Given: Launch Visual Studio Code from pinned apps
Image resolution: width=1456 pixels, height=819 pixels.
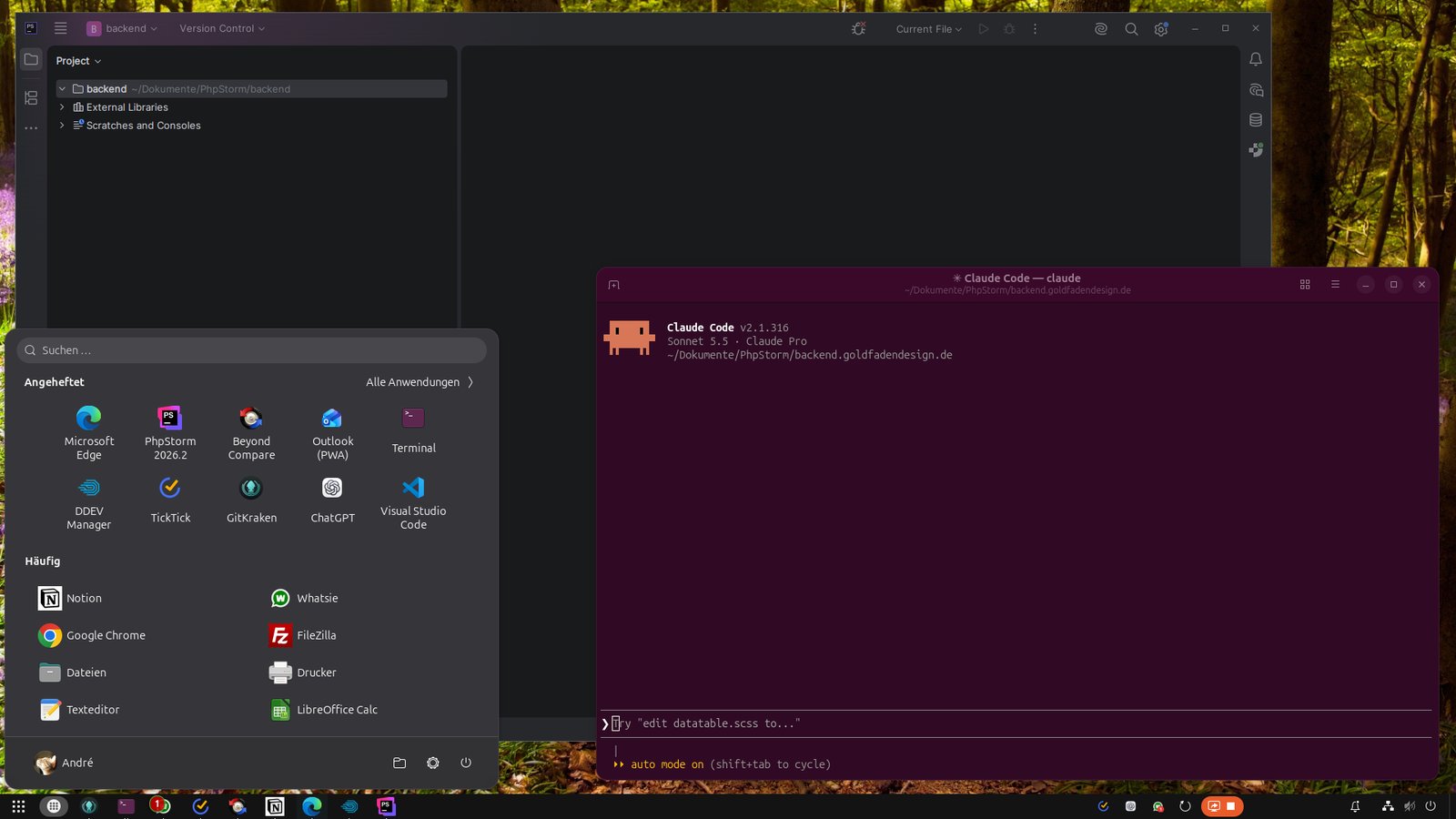Looking at the screenshot, I should click(413, 503).
